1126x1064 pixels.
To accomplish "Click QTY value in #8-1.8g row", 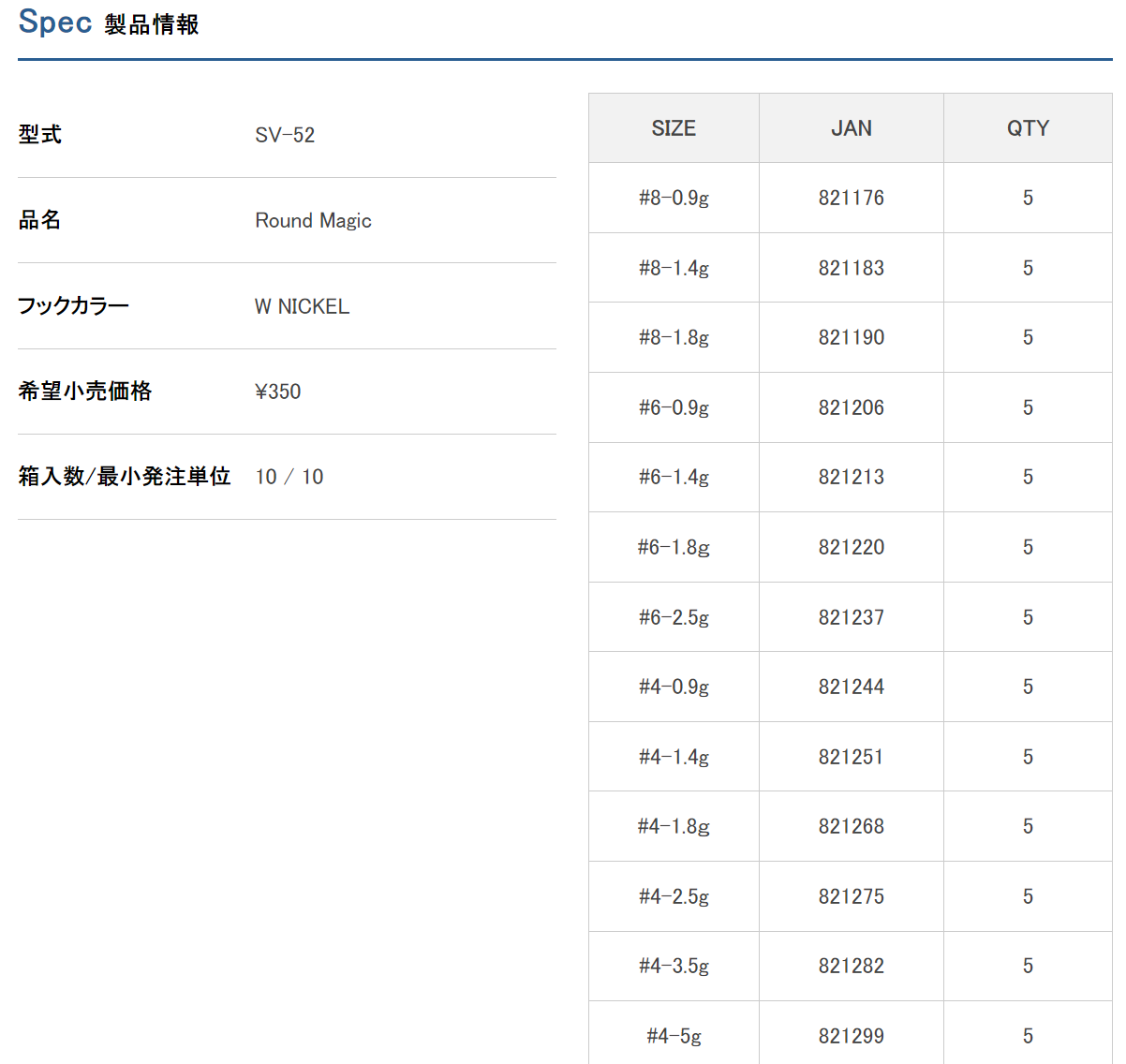I will 1028,337.
